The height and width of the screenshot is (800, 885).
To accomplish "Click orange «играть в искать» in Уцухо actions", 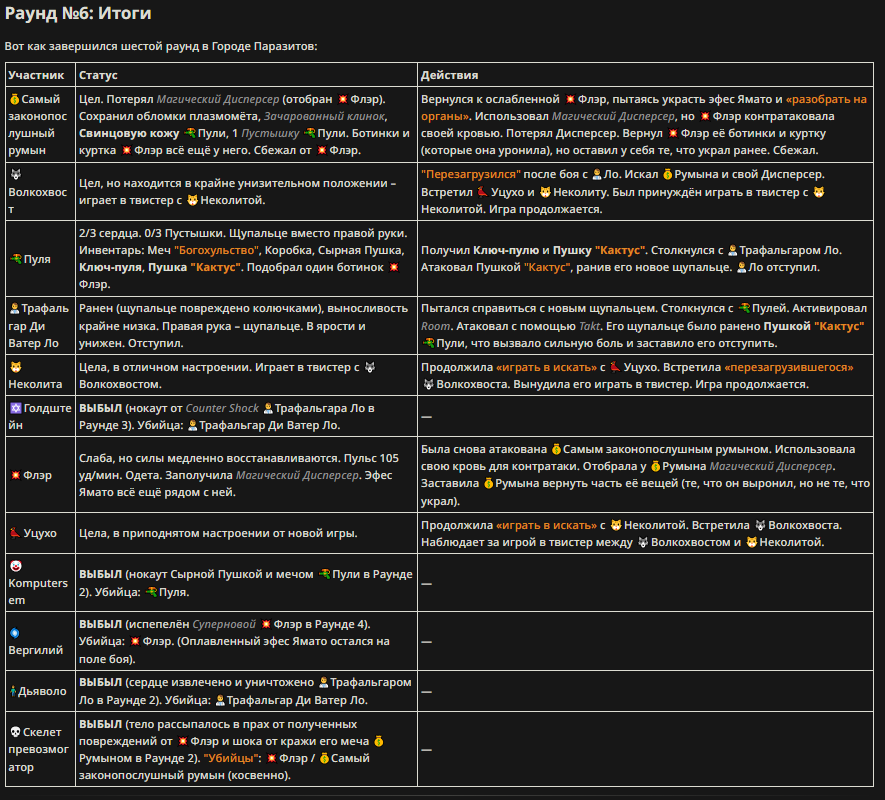I will (546, 526).
